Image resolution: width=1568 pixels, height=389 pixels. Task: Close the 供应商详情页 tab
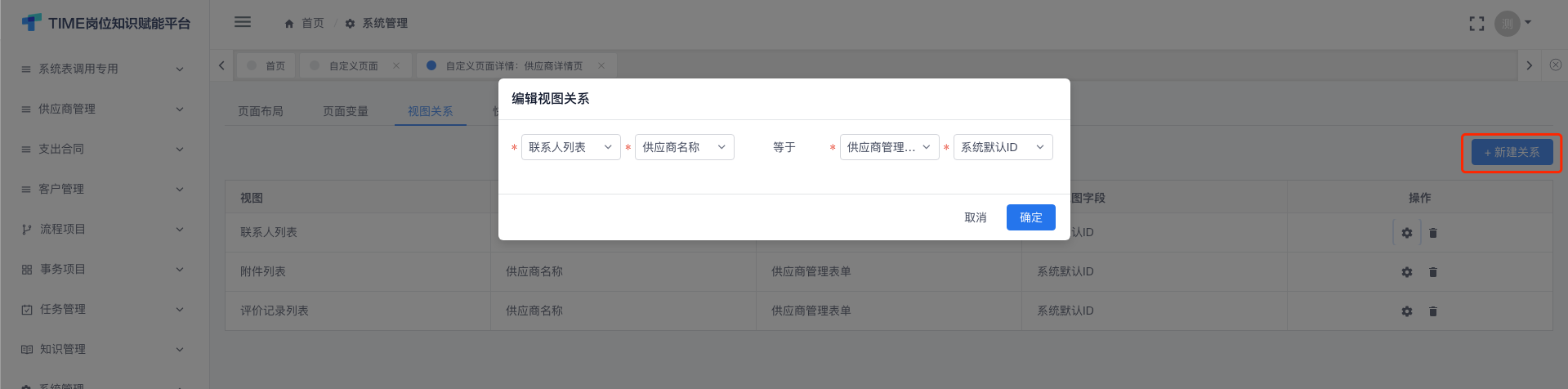pos(601,65)
